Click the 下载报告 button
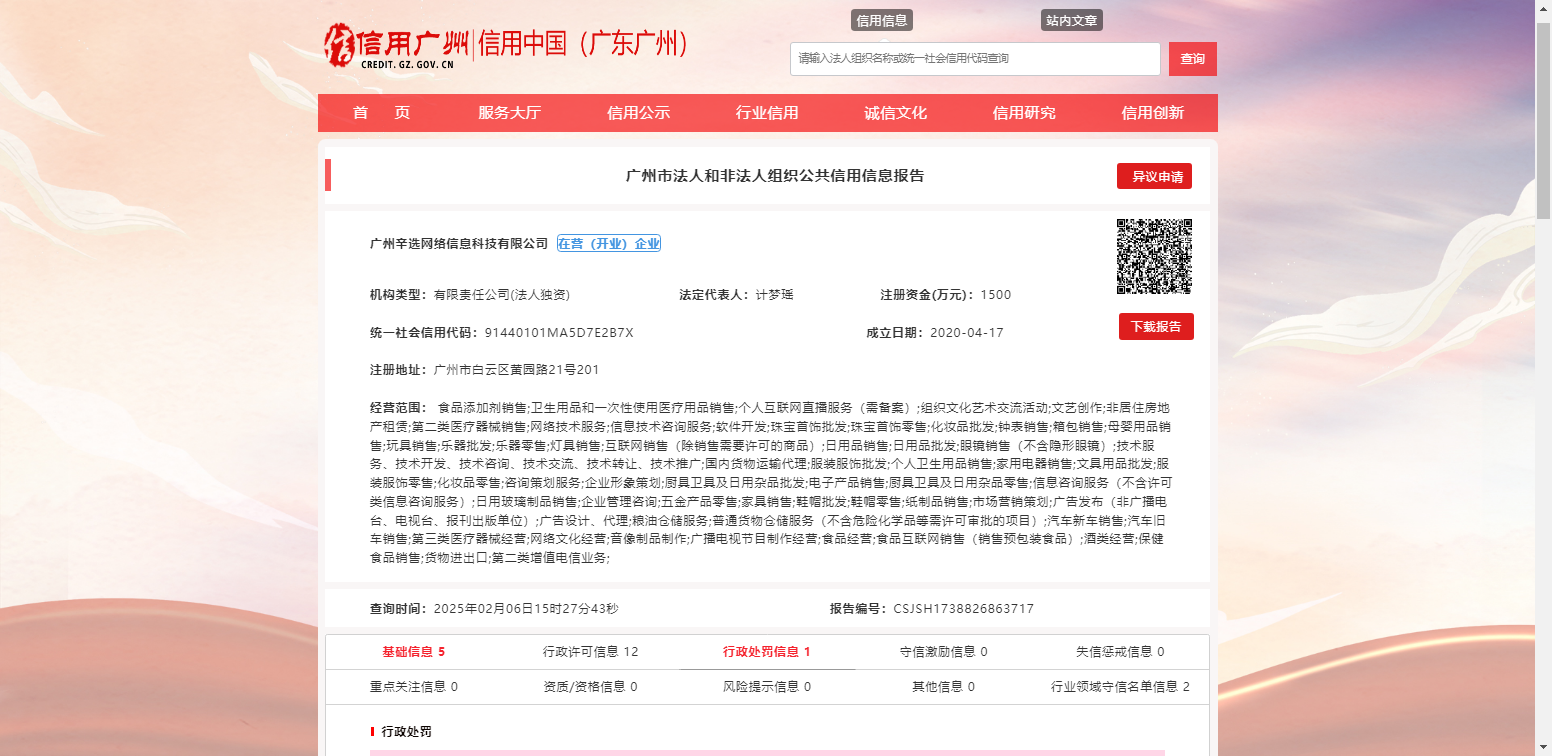The width and height of the screenshot is (1552, 756). coord(1156,326)
